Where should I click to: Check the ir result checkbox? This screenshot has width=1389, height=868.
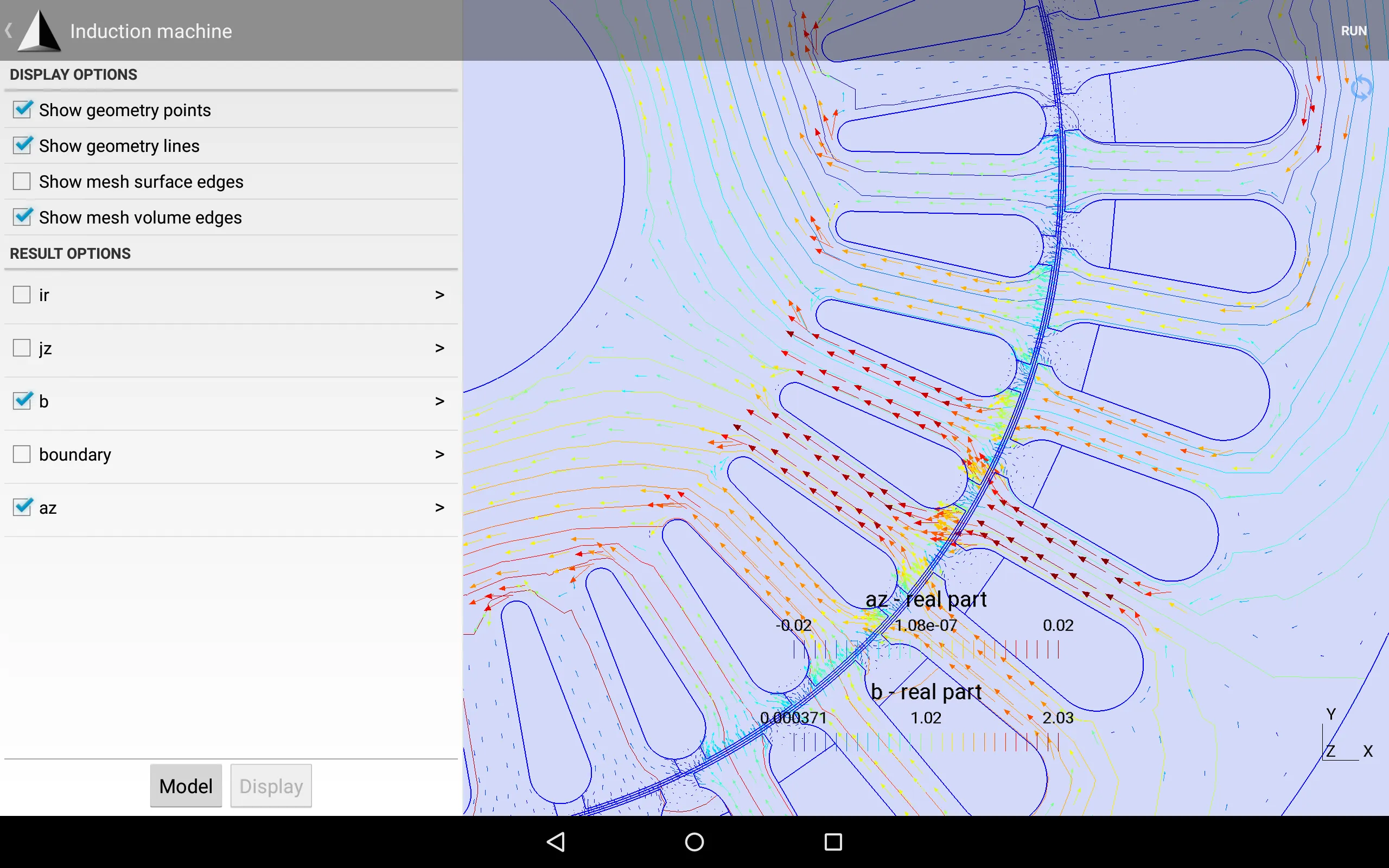coord(22,295)
